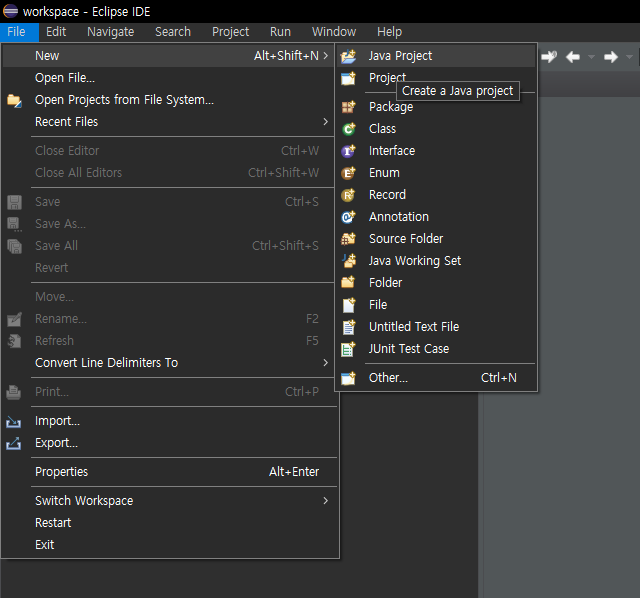Open the Navigate menu
The width and height of the screenshot is (640, 598).
coord(111,32)
